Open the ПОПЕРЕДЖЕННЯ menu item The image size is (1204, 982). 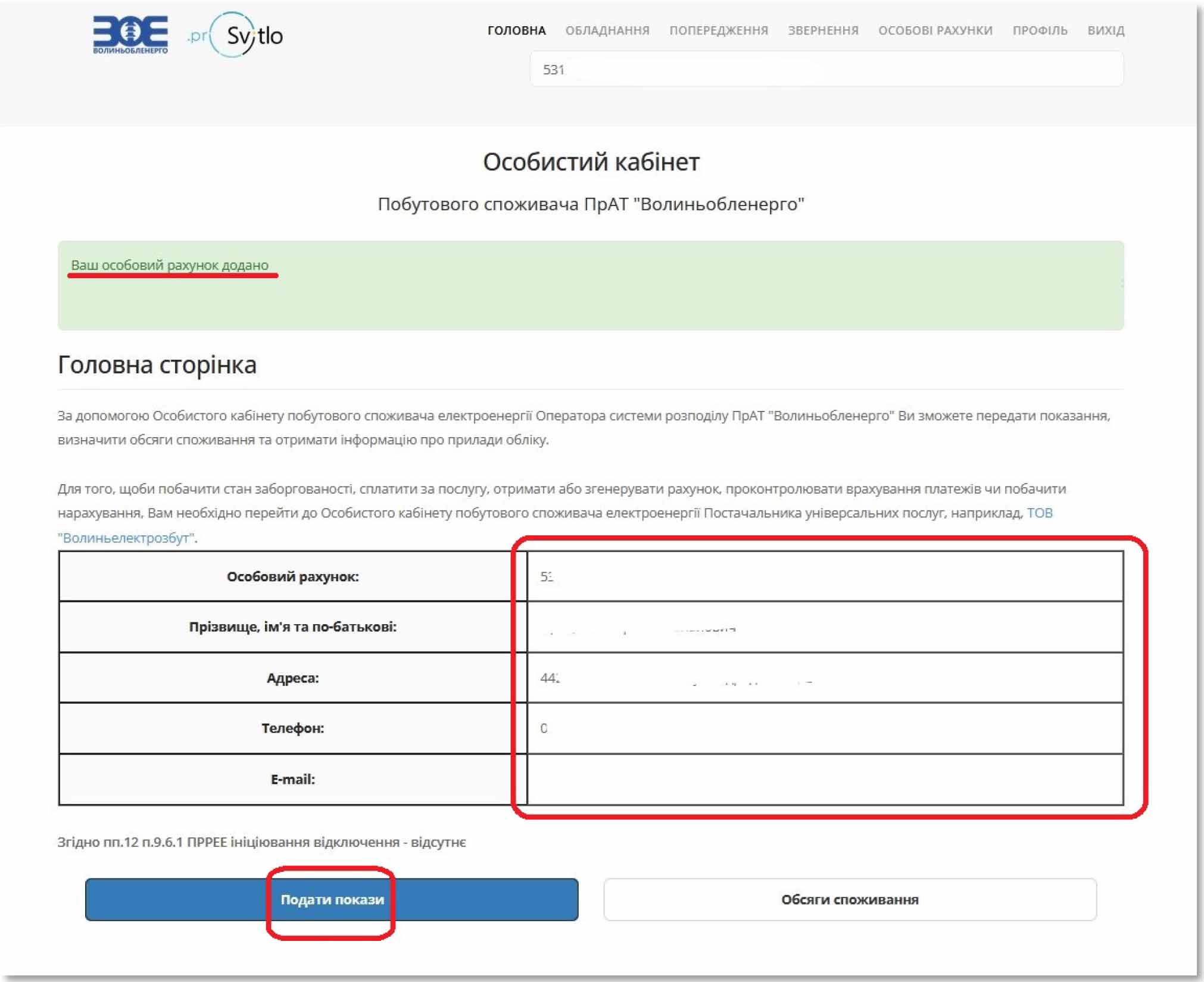pyautogui.click(x=719, y=30)
